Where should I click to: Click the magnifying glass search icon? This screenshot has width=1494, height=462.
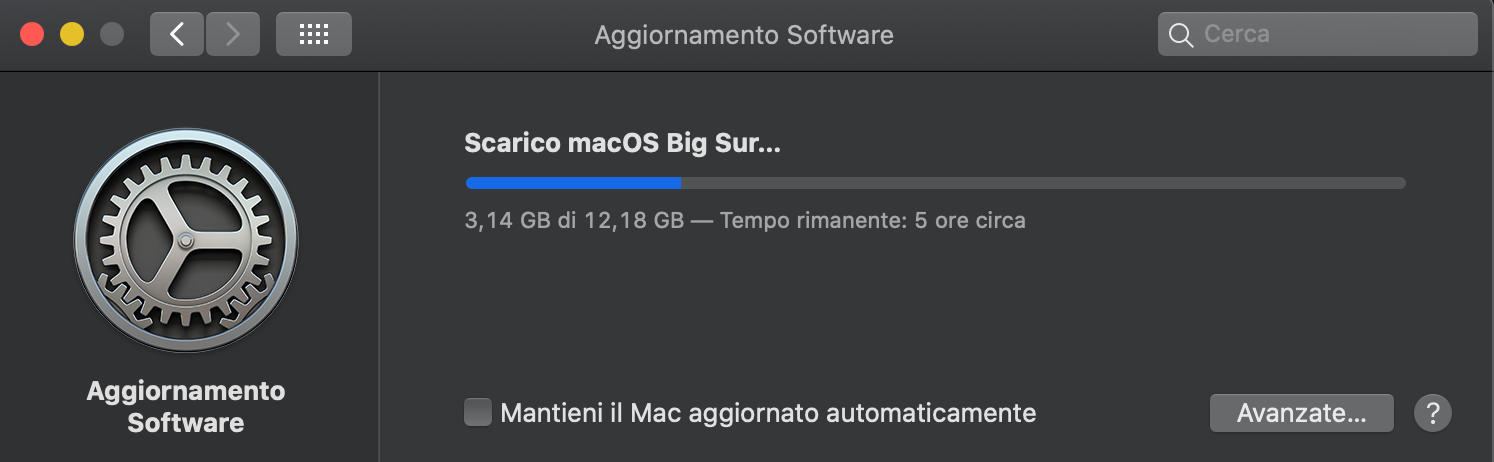click(1181, 35)
